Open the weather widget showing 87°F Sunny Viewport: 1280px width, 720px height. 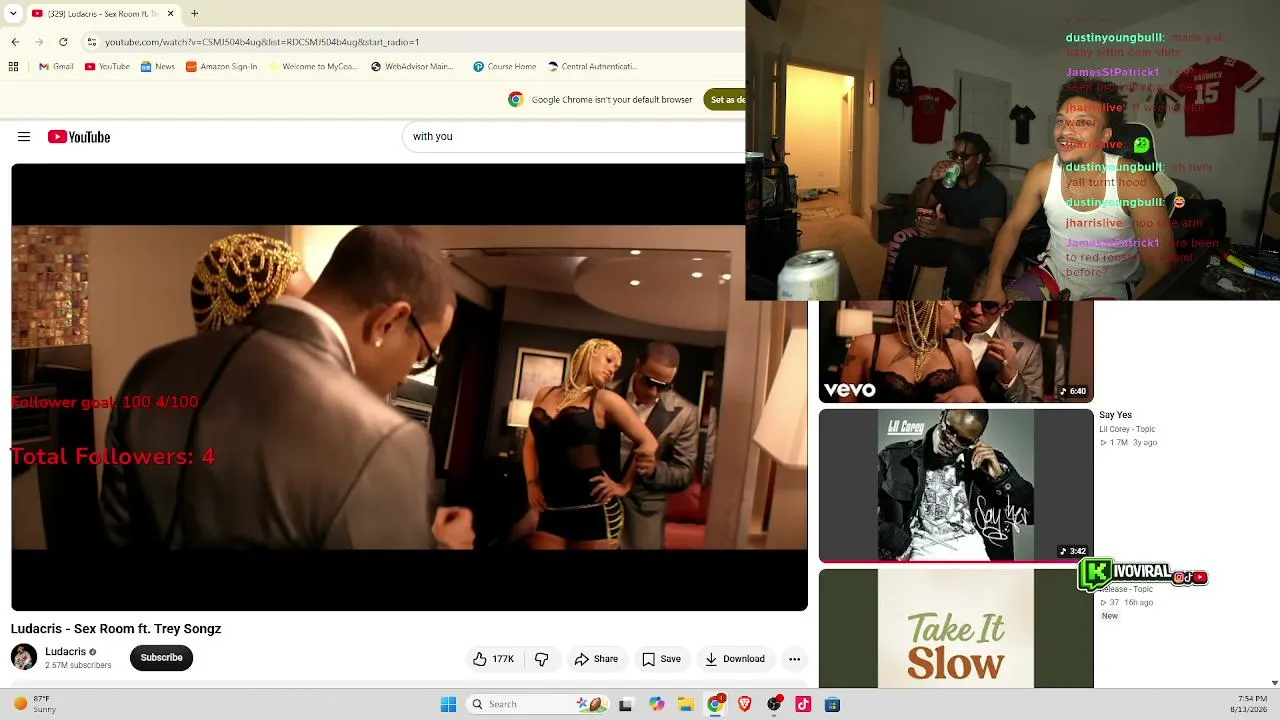pos(33,704)
